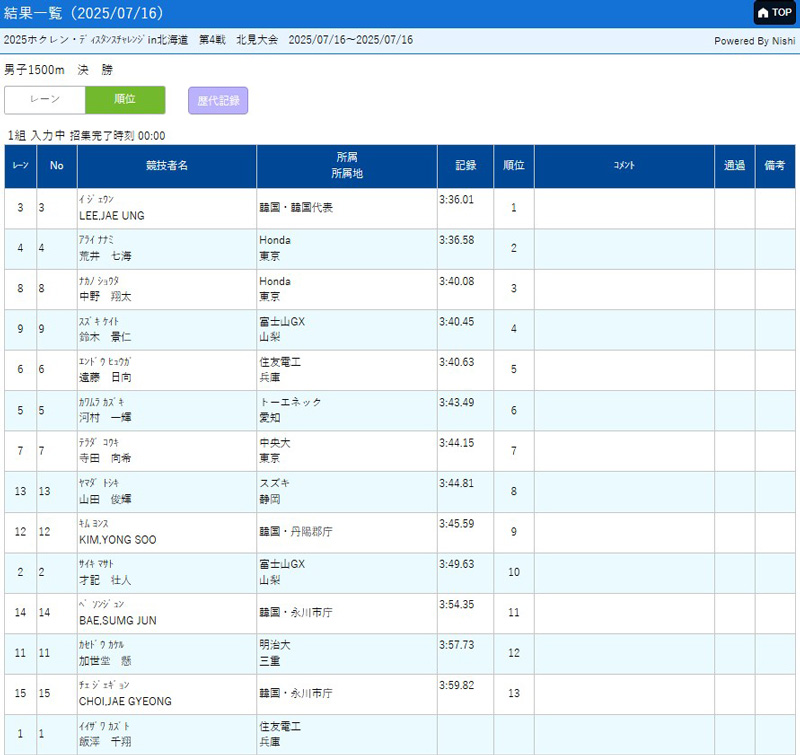Image resolution: width=800 pixels, height=755 pixels.
Task: Select athlete LEE,JAE UNG
Action: [x=112, y=216]
